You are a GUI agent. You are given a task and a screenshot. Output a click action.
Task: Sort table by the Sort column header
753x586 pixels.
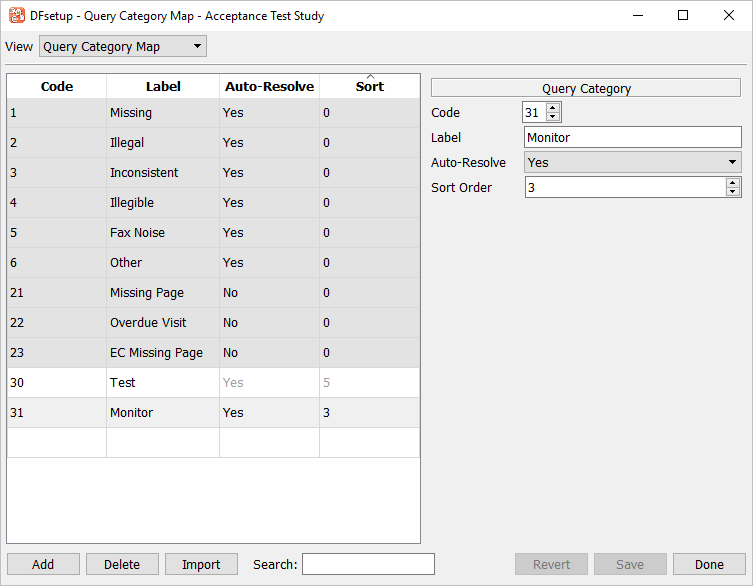[x=369, y=87]
